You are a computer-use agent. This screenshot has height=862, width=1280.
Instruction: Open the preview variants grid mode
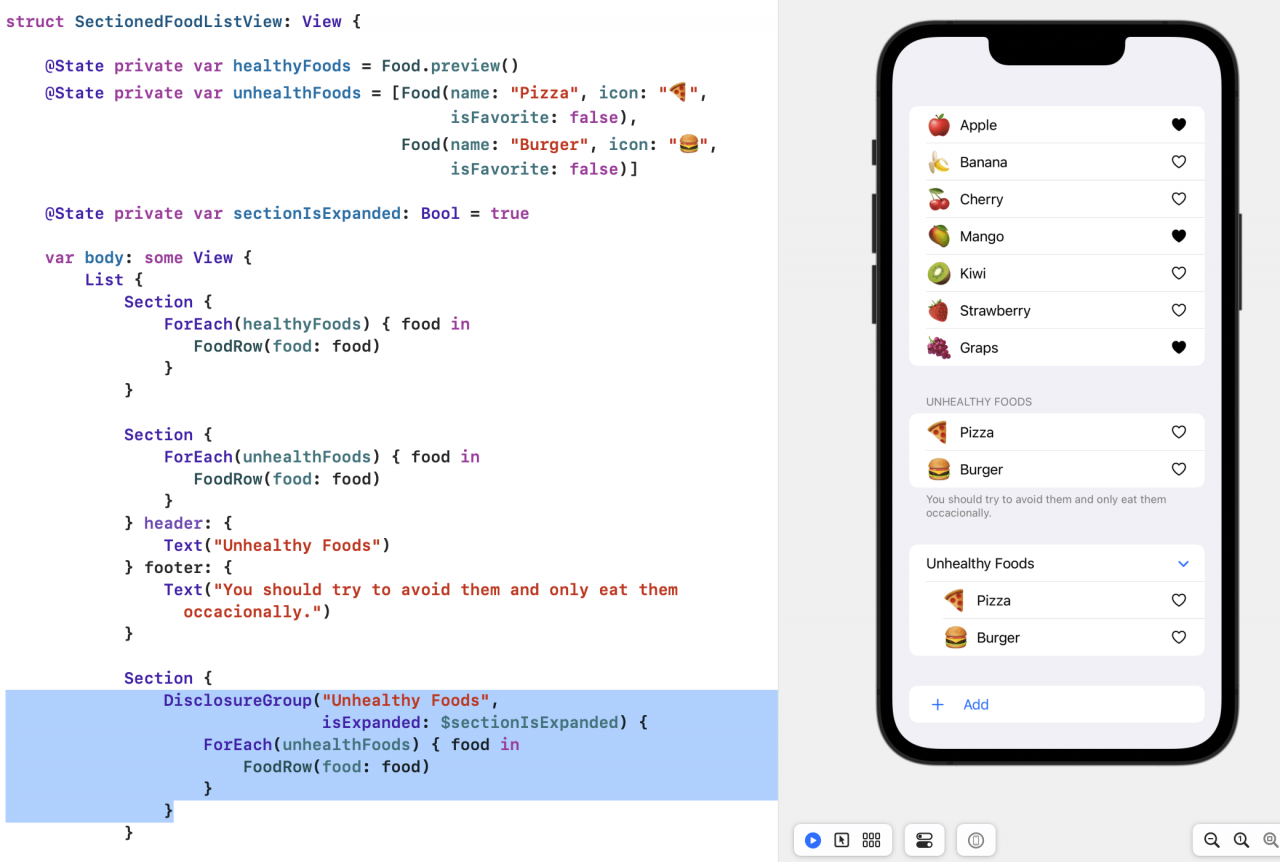click(x=870, y=840)
